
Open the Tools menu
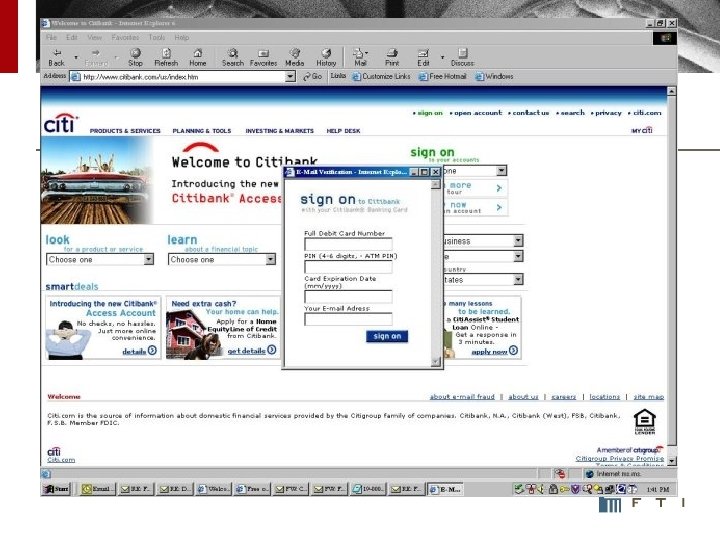(157, 37)
